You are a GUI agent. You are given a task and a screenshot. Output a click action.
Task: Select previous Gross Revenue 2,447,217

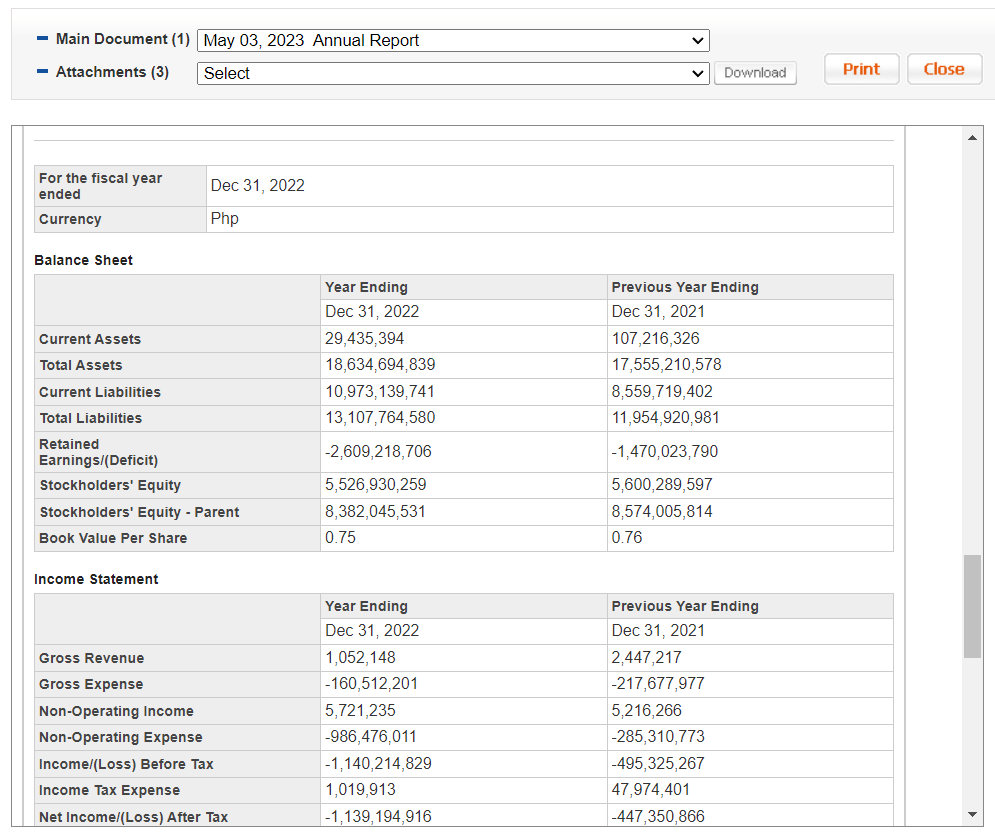(647, 658)
